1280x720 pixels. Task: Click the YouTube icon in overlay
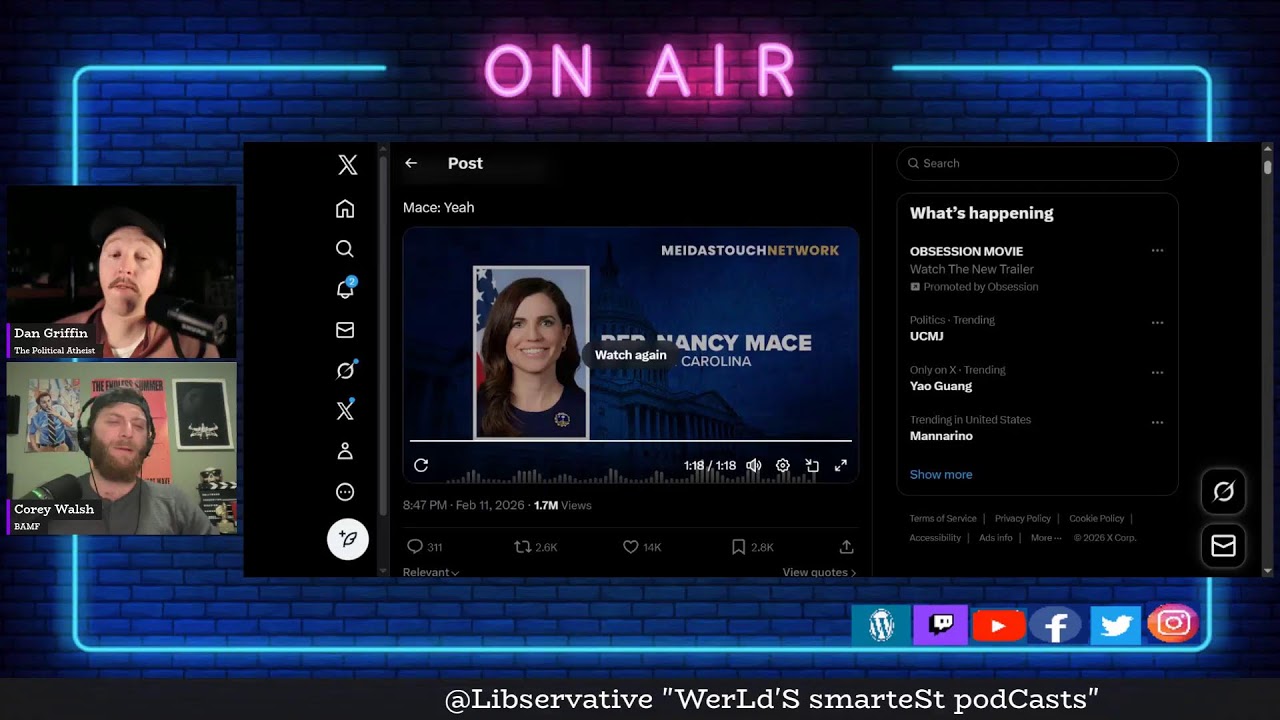998,626
